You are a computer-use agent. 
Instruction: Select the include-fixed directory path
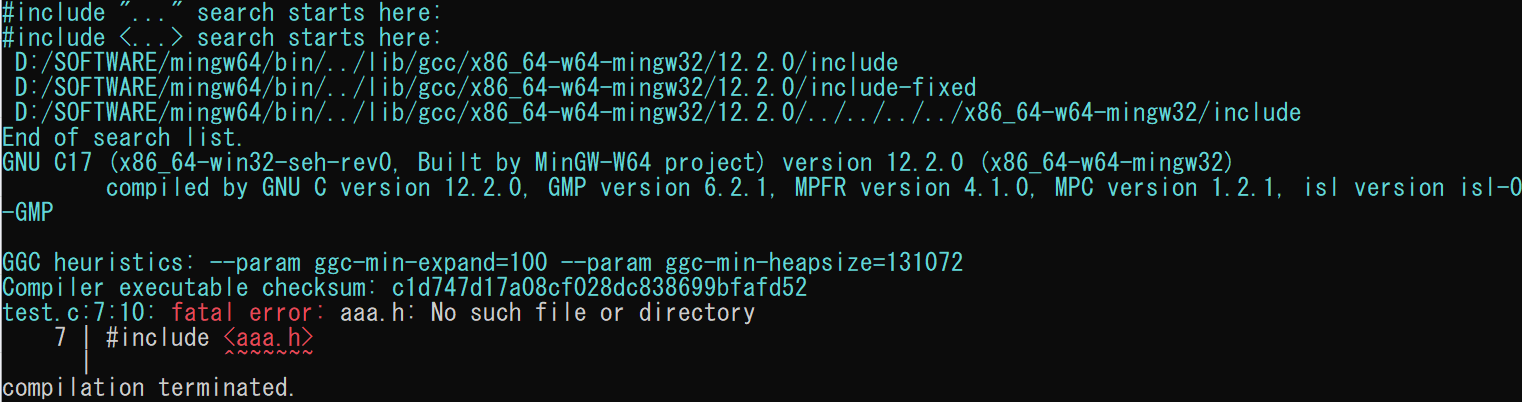[x=495, y=88]
